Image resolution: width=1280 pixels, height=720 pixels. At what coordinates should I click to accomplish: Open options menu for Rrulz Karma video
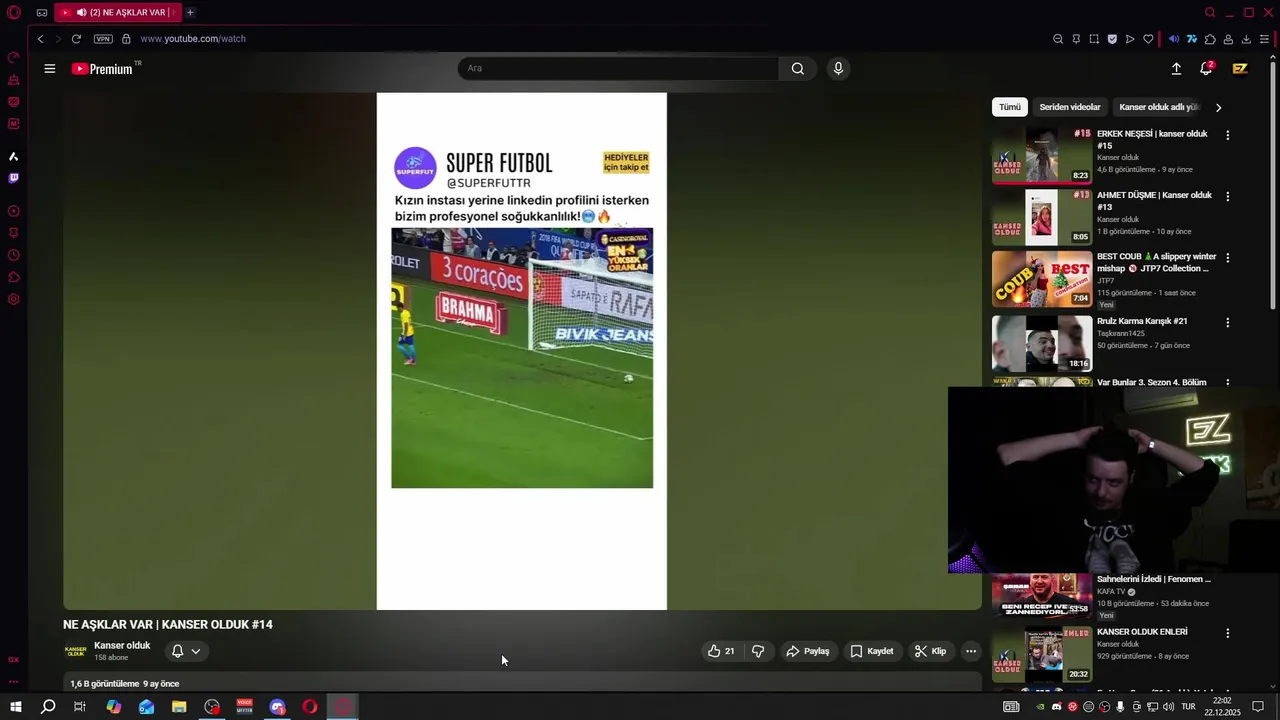tap(1228, 323)
